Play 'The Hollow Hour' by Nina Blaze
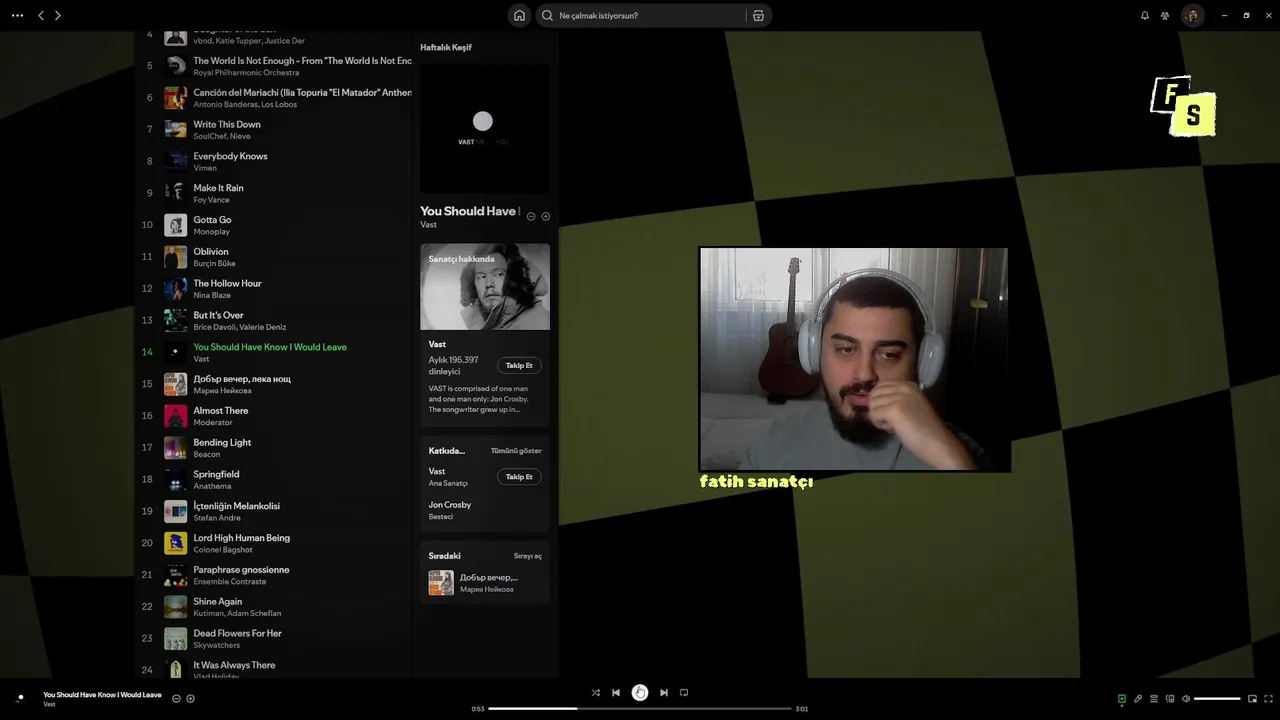This screenshot has width=1280, height=720. (x=227, y=283)
